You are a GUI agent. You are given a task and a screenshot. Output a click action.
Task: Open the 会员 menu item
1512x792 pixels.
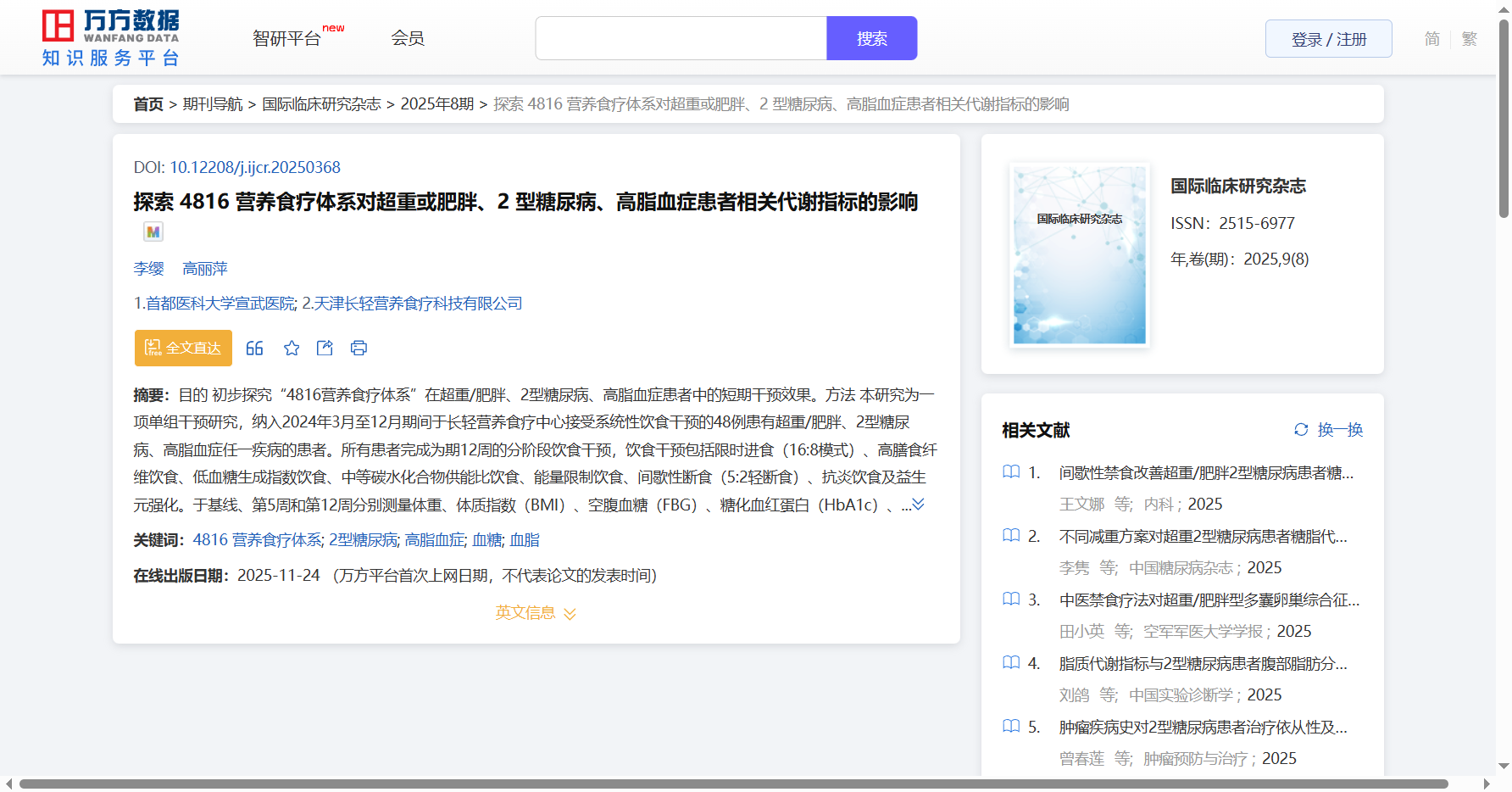[408, 38]
